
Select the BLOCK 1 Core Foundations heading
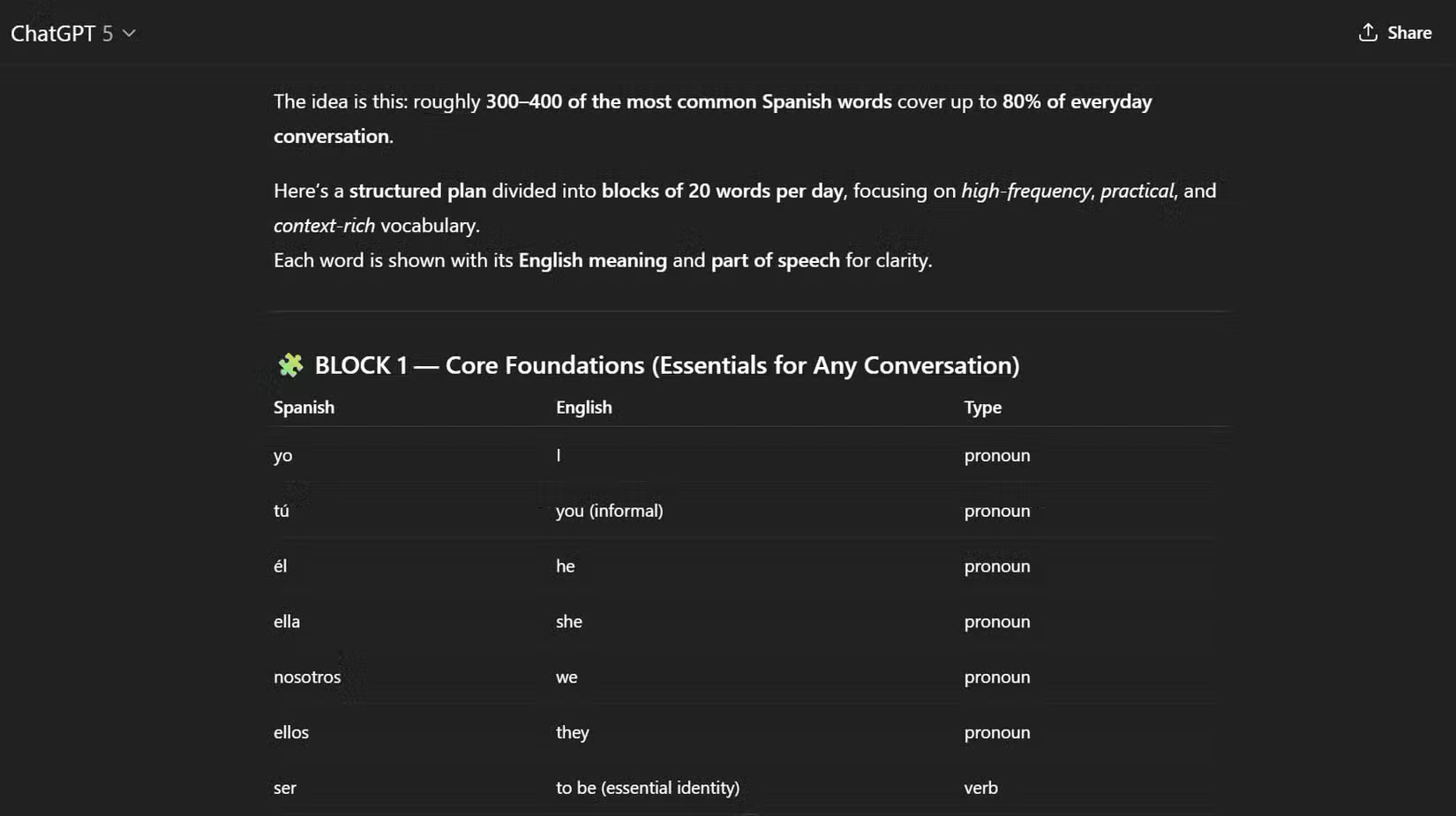[666, 365]
